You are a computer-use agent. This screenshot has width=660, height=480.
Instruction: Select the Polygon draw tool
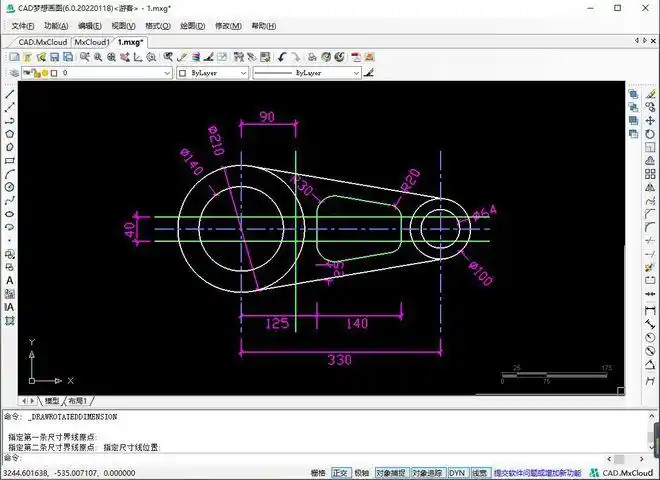pos(10,132)
